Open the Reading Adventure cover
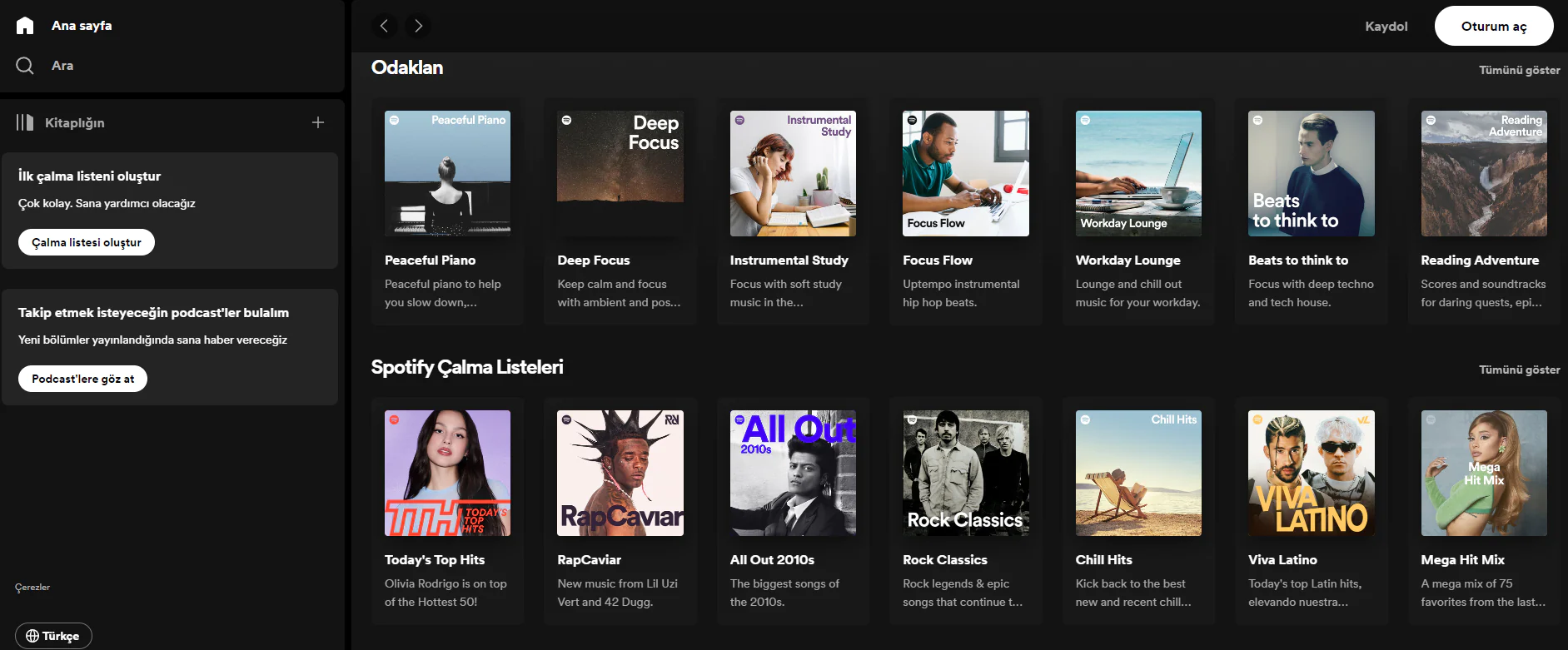1568x650 pixels. (x=1484, y=173)
